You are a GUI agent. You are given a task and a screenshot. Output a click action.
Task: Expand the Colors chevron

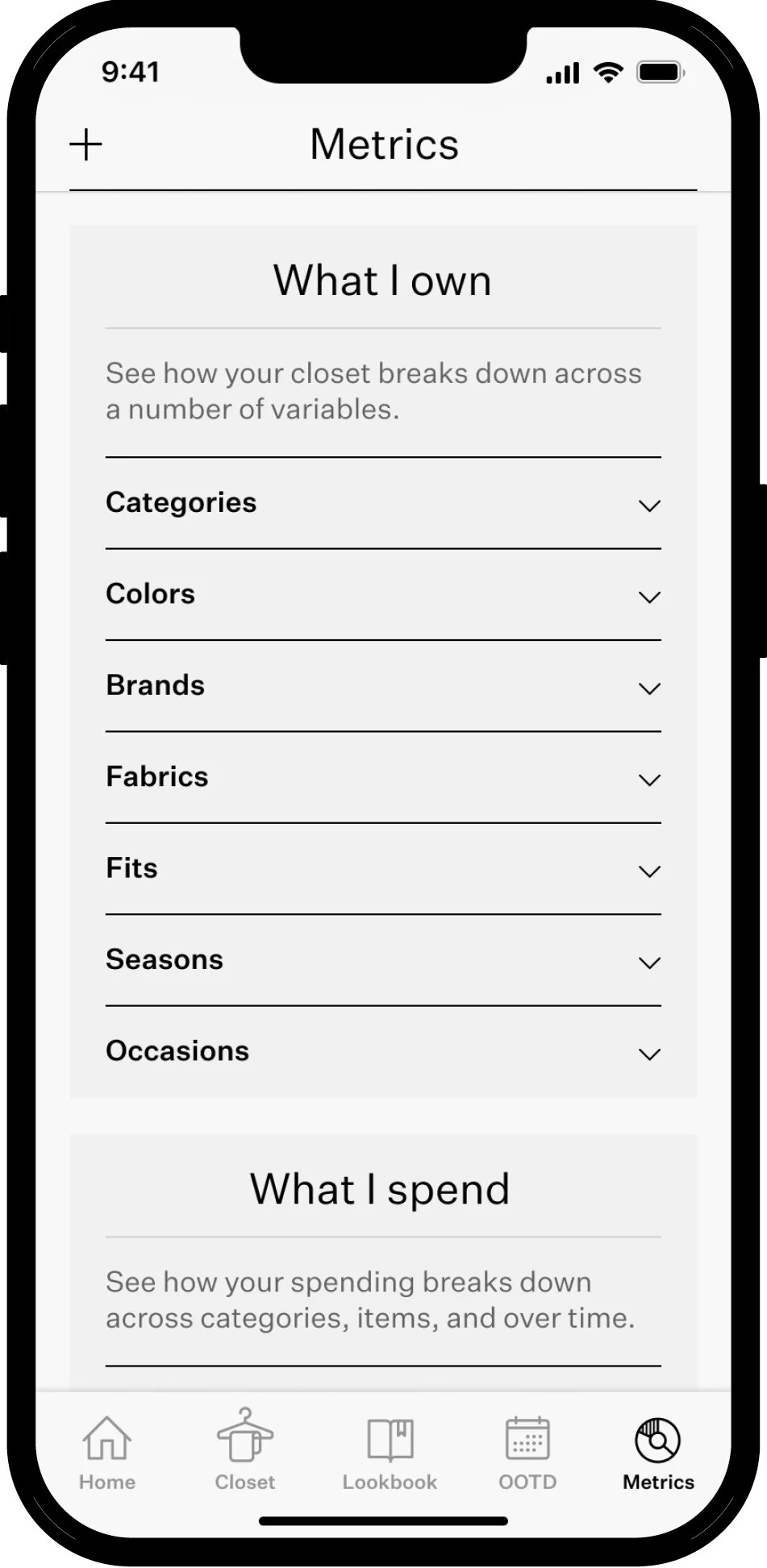pos(649,597)
